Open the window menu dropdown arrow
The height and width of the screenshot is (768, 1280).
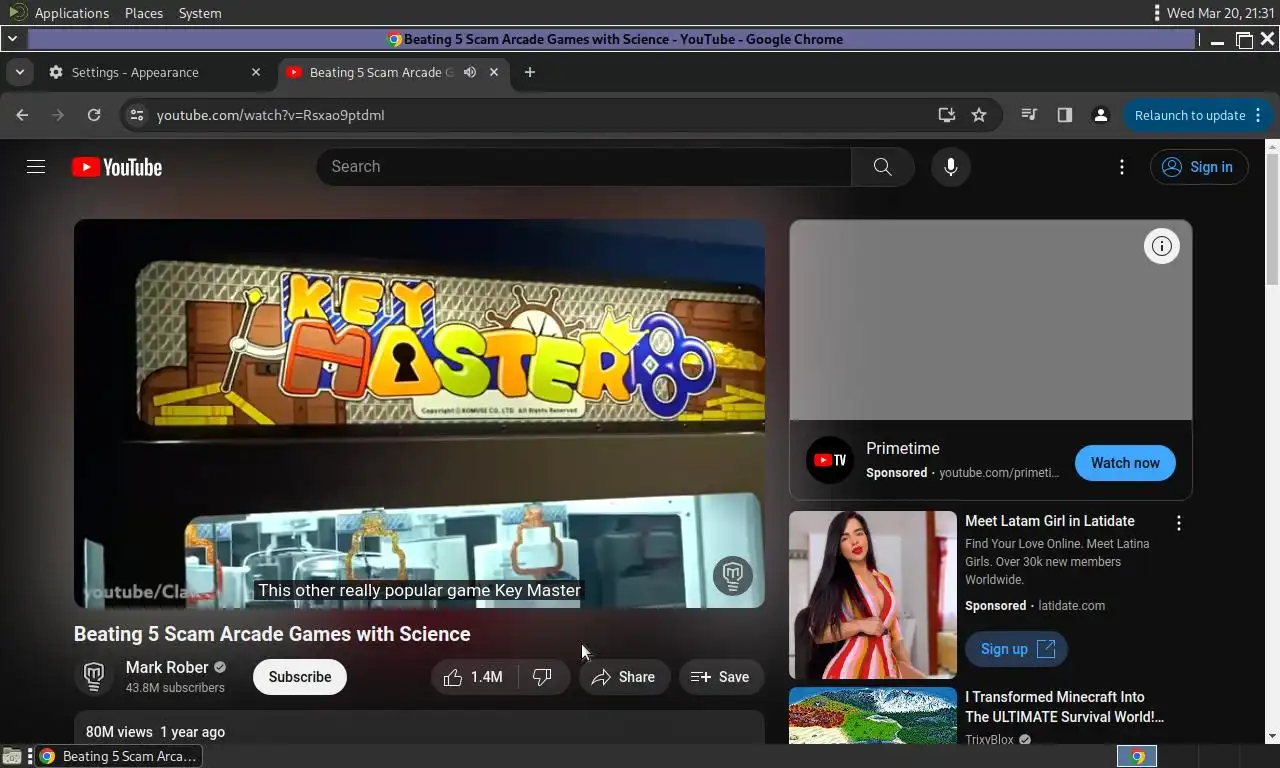(12, 39)
